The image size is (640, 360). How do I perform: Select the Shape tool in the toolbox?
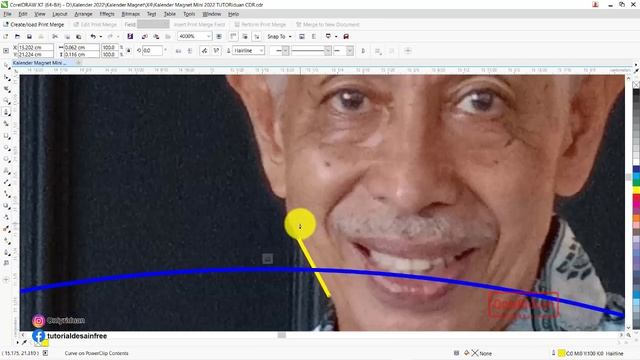tap(7, 77)
